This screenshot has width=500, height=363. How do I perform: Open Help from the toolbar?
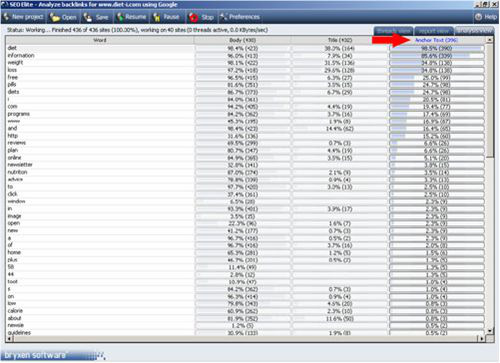(486, 17)
